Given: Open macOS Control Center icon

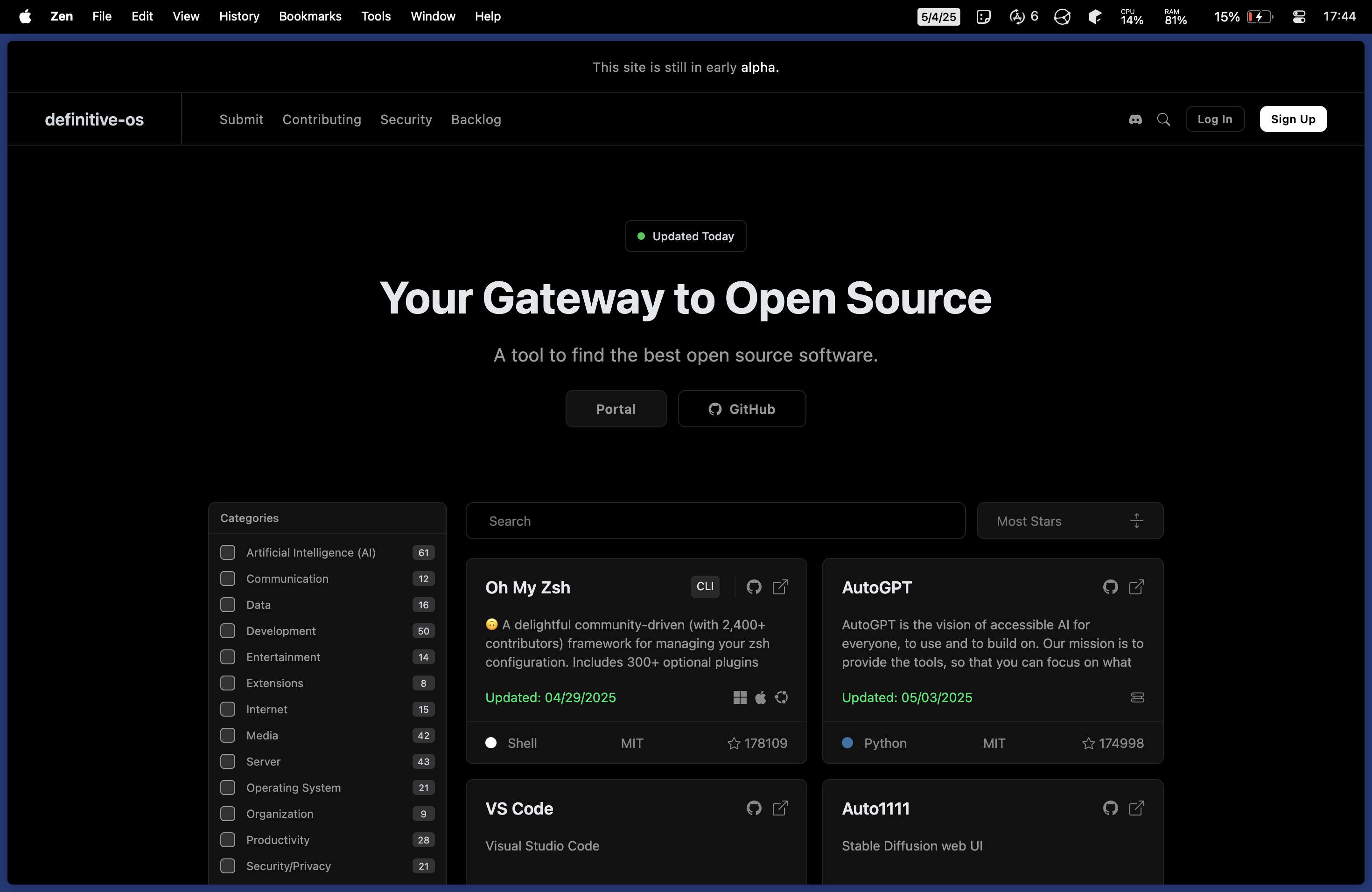Looking at the screenshot, I should [1298, 17].
